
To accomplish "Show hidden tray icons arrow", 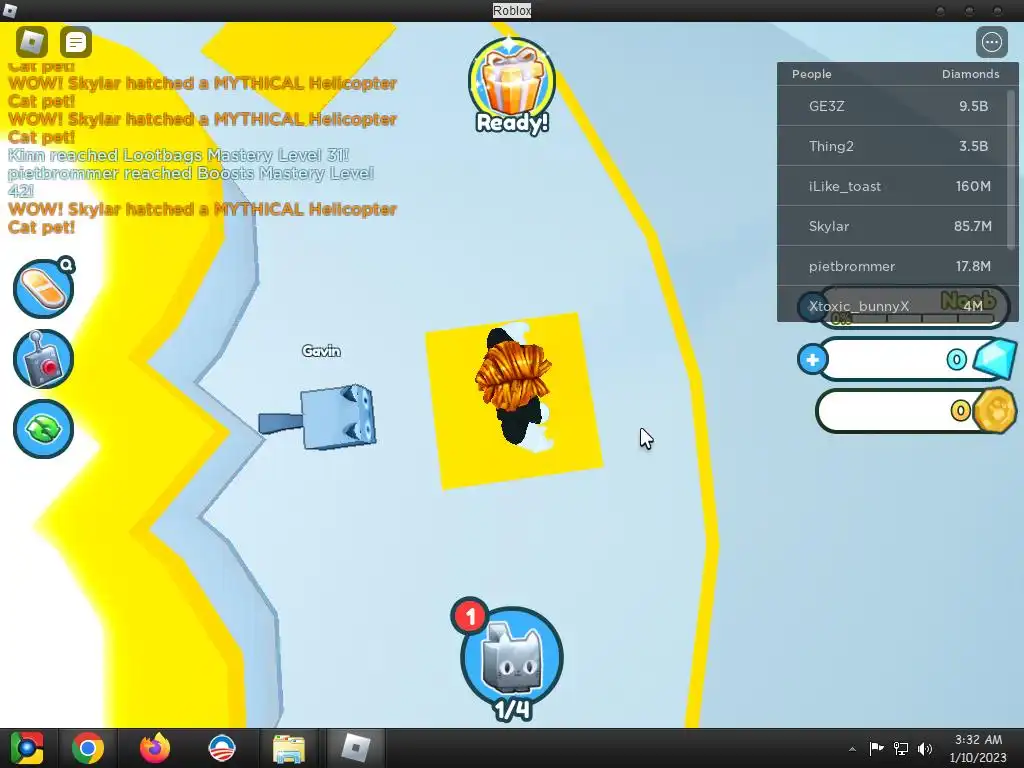I will click(852, 748).
